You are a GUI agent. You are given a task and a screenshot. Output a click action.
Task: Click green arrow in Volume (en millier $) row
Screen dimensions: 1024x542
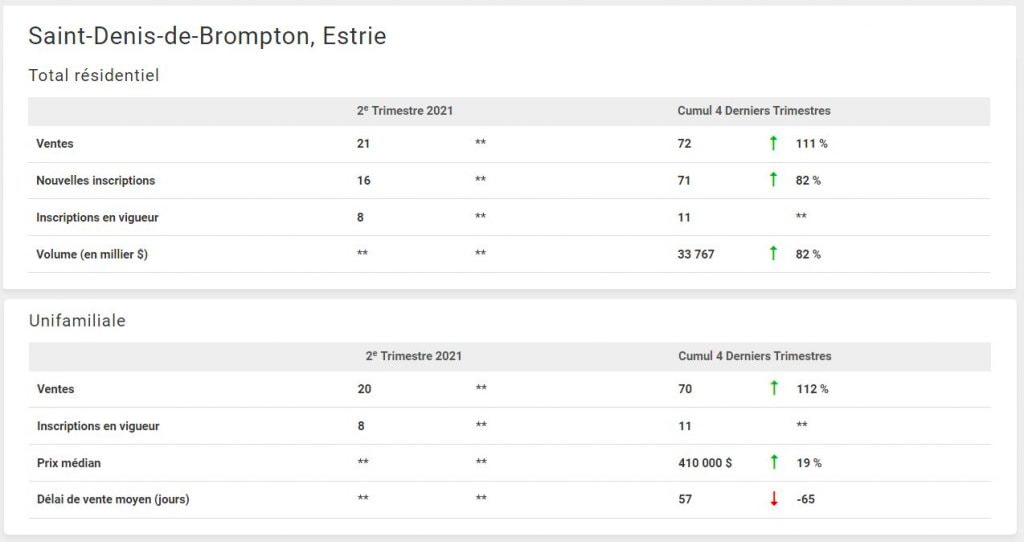coord(773,254)
